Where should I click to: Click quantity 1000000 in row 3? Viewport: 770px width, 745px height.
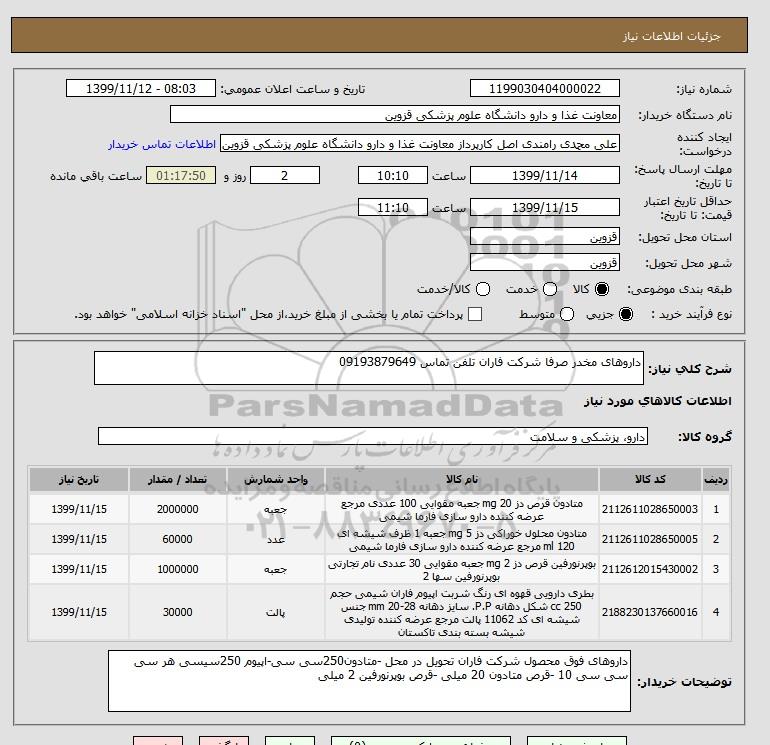point(177,569)
